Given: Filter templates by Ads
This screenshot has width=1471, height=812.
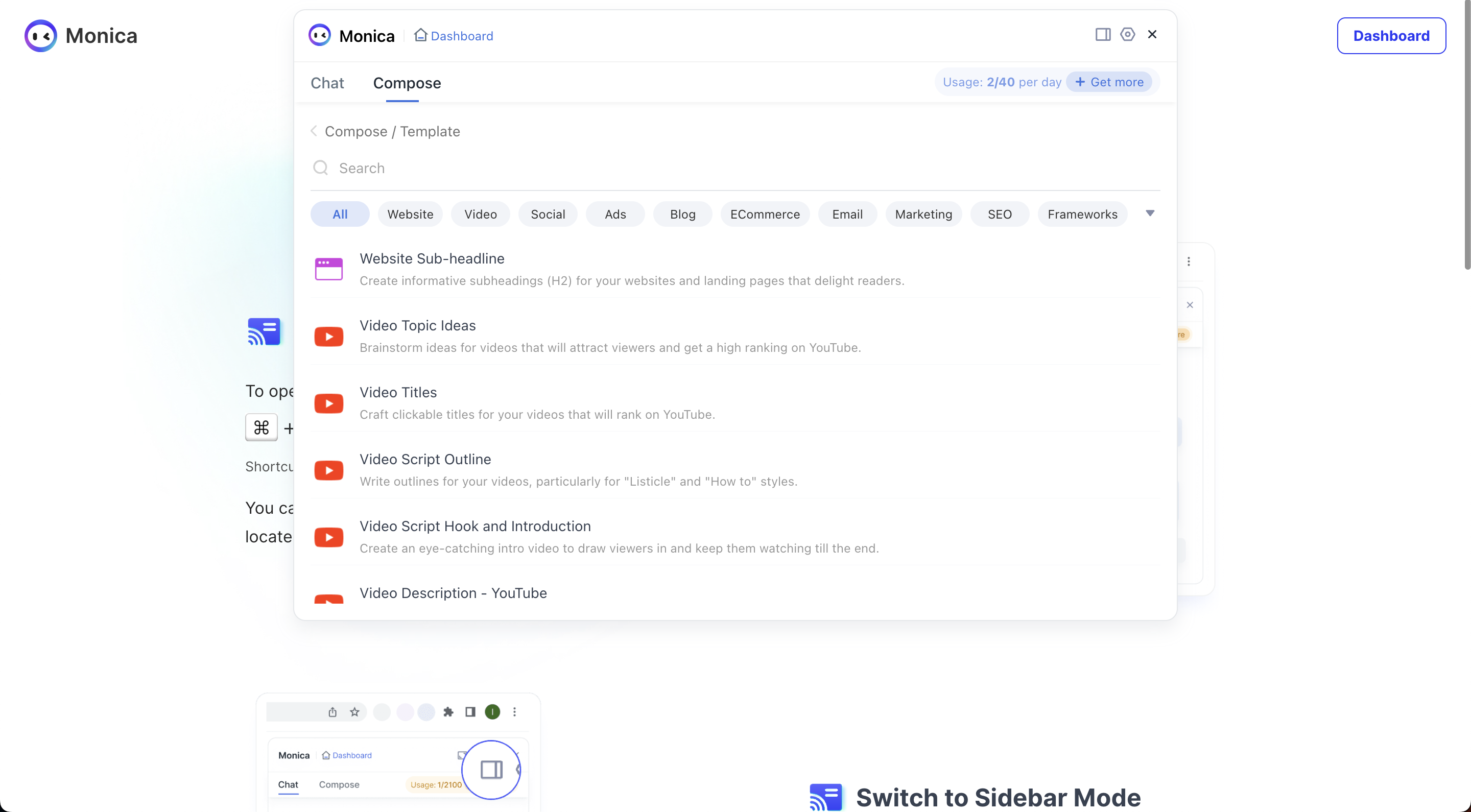Looking at the screenshot, I should point(615,214).
